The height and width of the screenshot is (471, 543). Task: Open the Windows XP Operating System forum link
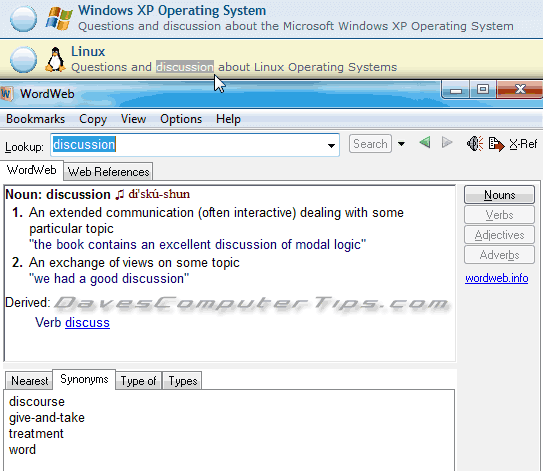point(172,10)
